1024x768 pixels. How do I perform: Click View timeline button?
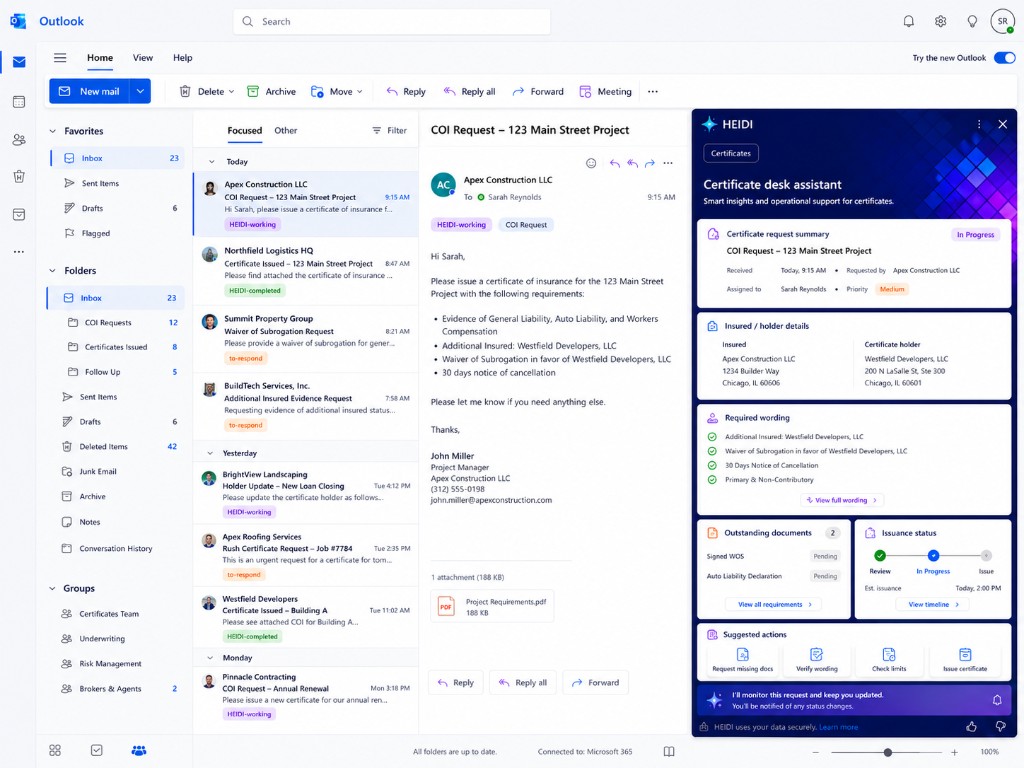click(933, 605)
